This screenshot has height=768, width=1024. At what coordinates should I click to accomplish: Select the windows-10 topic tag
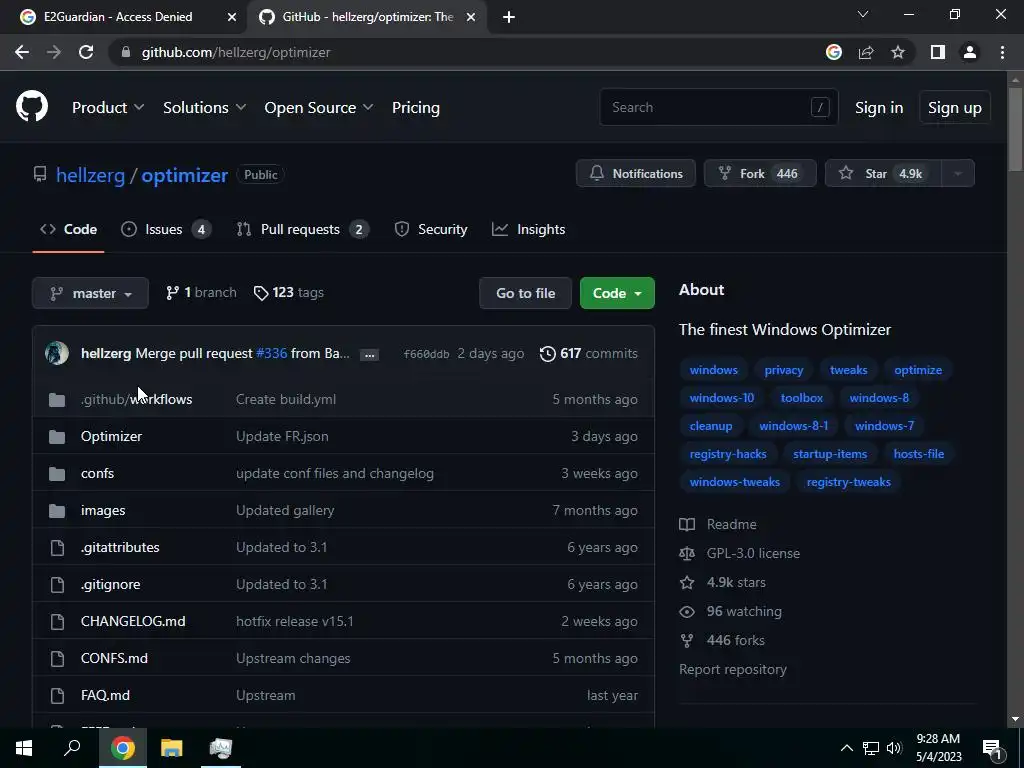pyautogui.click(x=722, y=398)
